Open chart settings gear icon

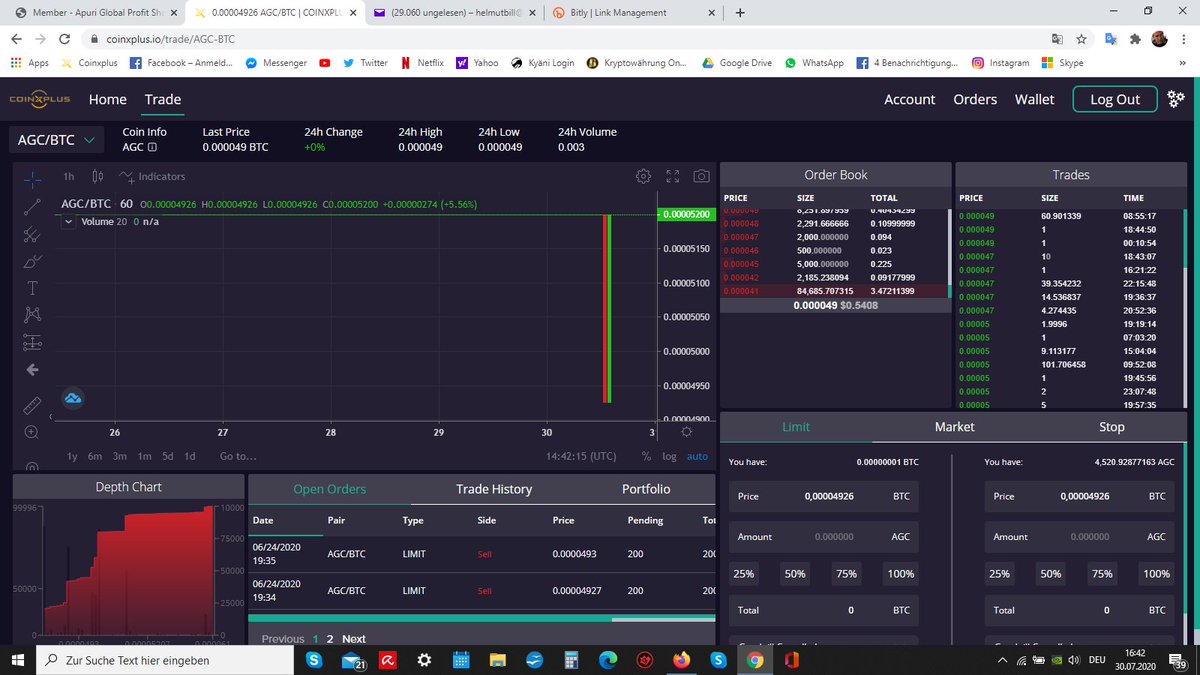click(x=643, y=176)
